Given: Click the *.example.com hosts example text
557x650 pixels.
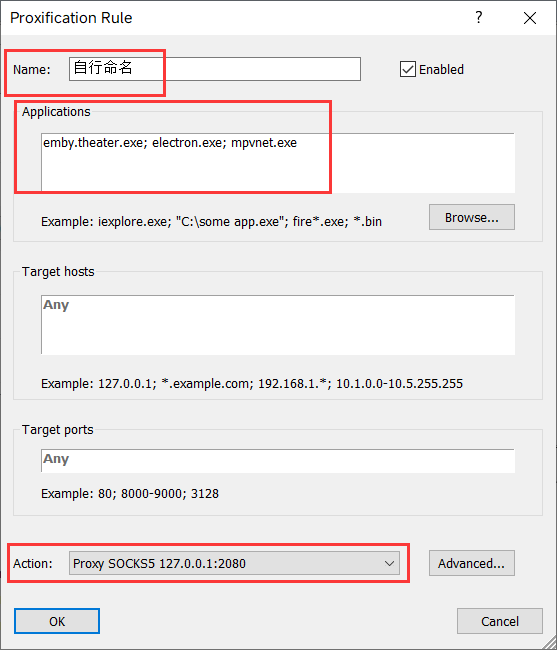Looking at the screenshot, I should point(207,384).
